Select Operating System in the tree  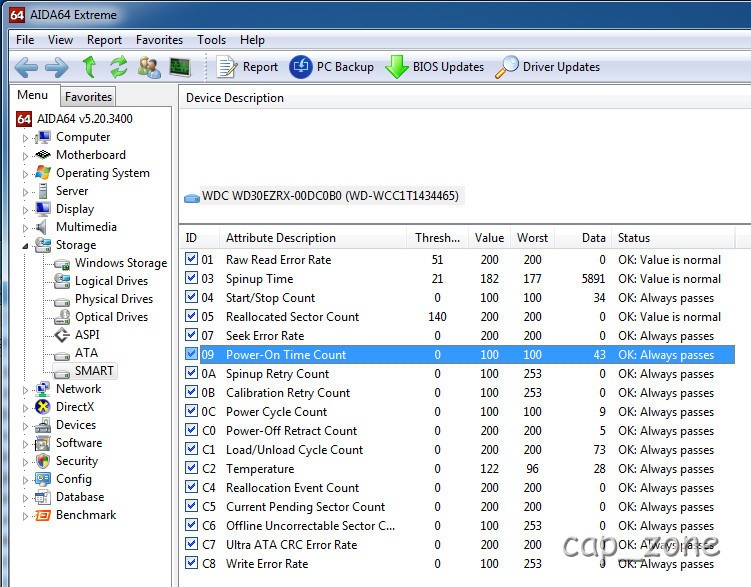click(102, 173)
